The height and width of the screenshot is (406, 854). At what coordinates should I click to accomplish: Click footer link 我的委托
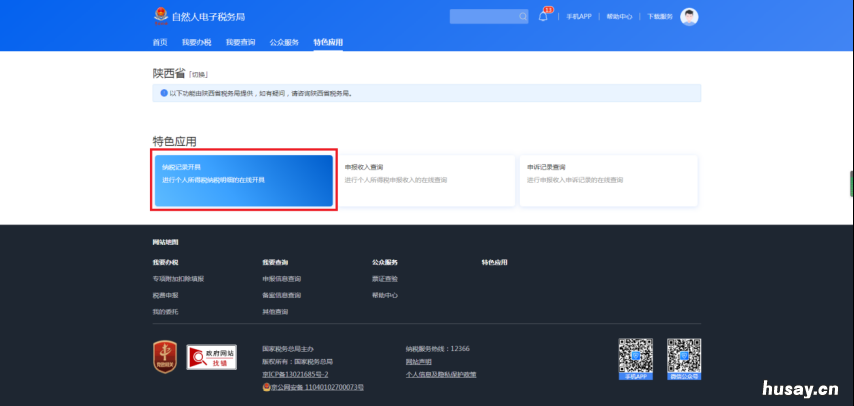pos(165,312)
